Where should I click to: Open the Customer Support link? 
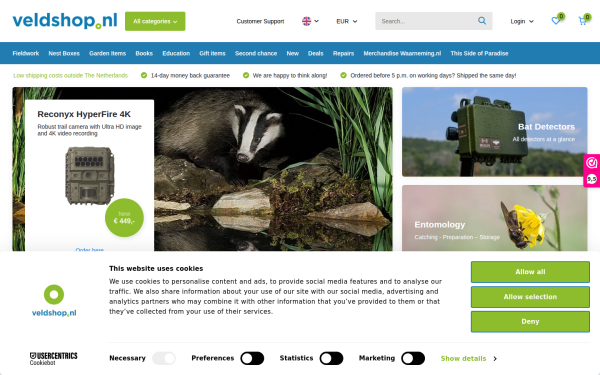pos(260,21)
